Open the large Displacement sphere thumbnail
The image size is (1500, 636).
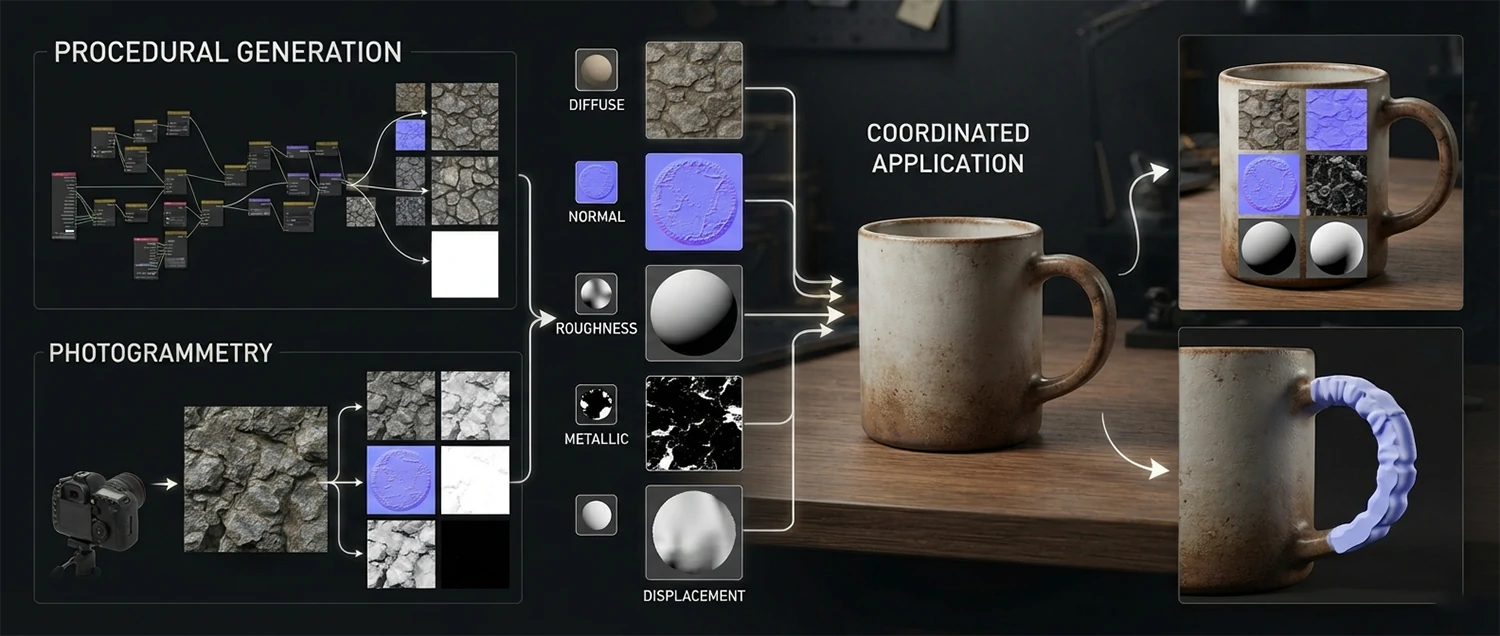694,535
